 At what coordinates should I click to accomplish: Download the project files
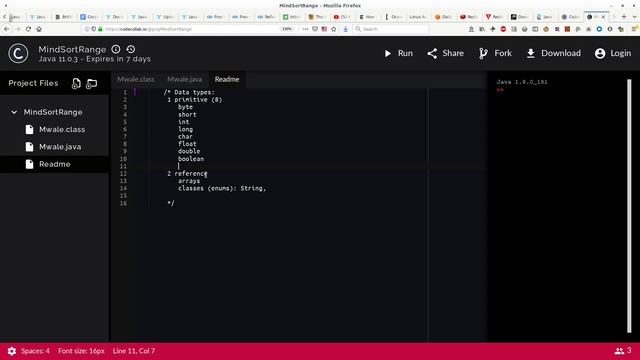(553, 53)
